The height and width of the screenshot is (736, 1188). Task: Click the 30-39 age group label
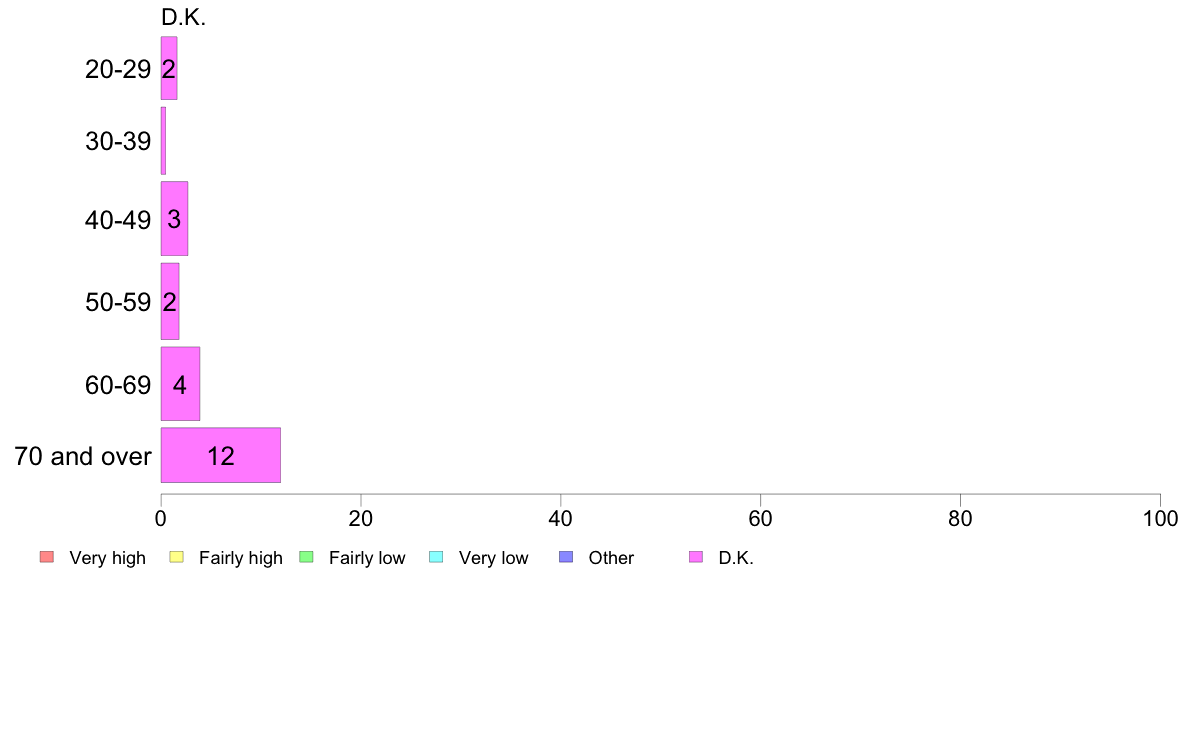(118, 141)
